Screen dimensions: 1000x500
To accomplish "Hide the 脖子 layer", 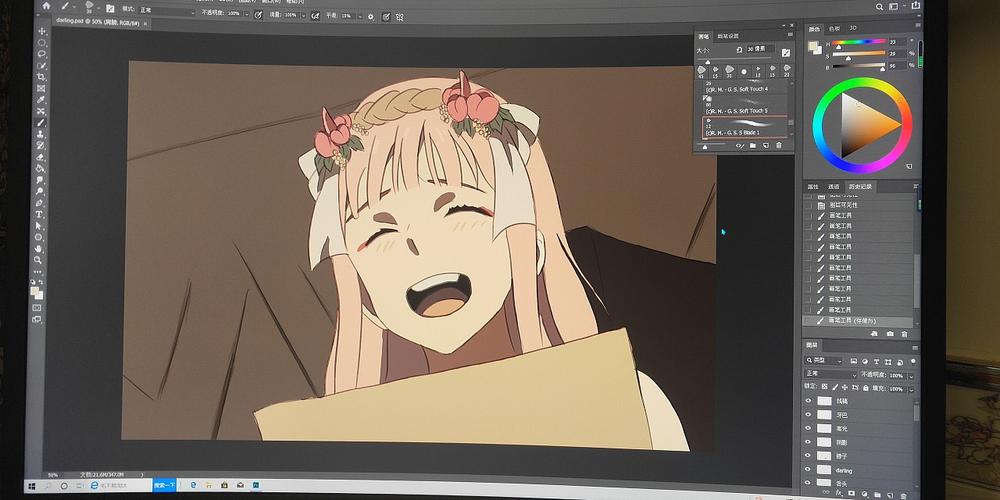I will (808, 455).
